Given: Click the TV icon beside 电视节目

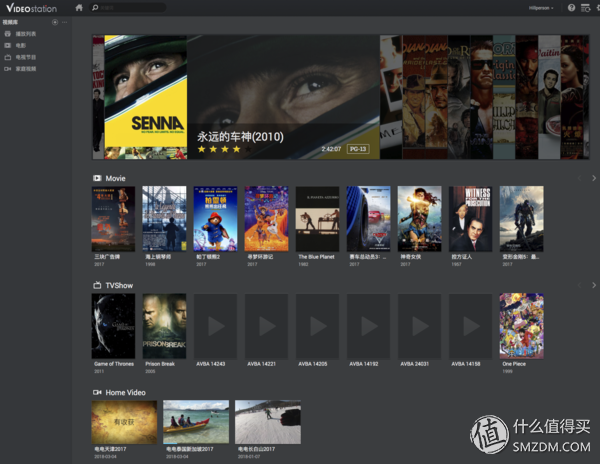Looking at the screenshot, I should (x=7, y=57).
